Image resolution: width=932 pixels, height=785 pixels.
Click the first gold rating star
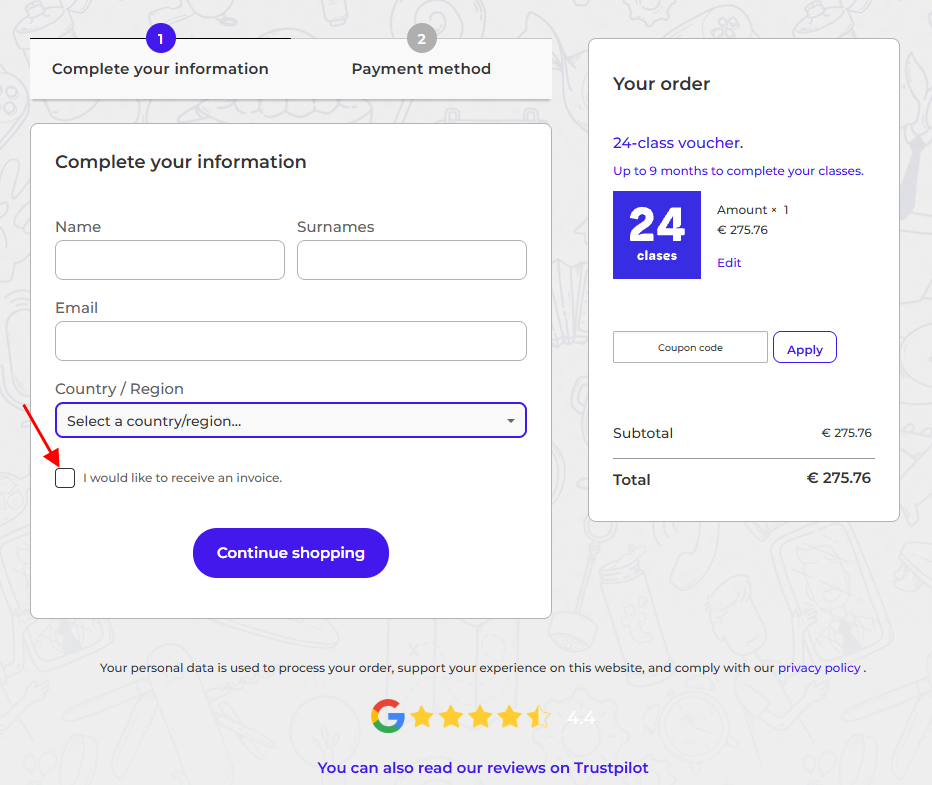click(x=421, y=717)
